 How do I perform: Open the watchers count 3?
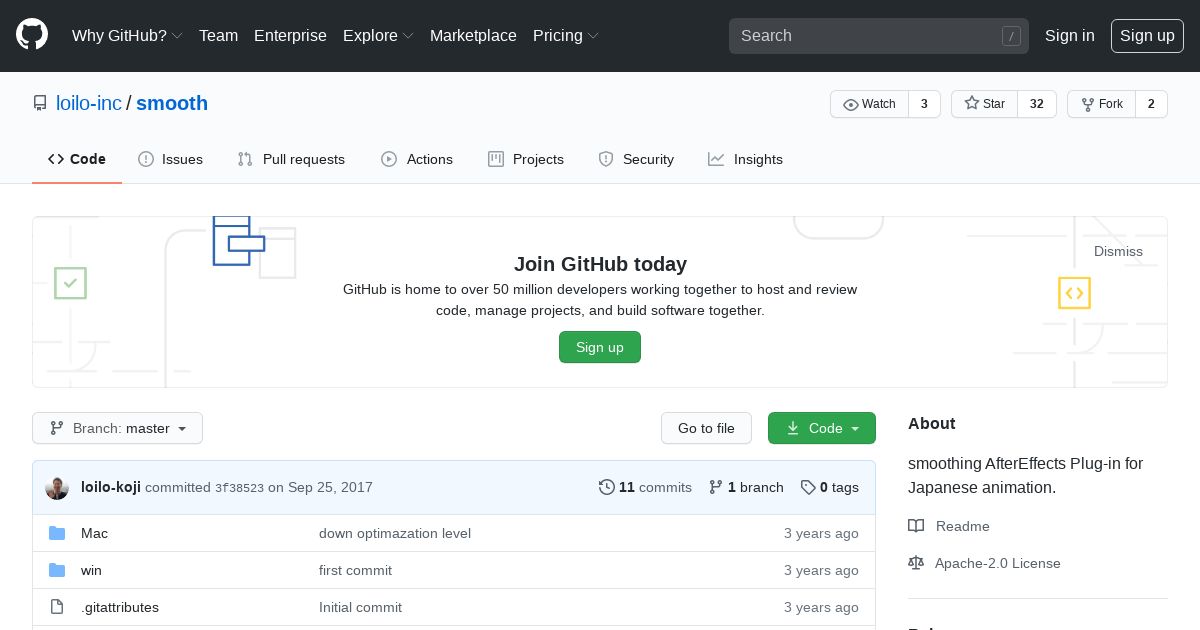coord(924,104)
